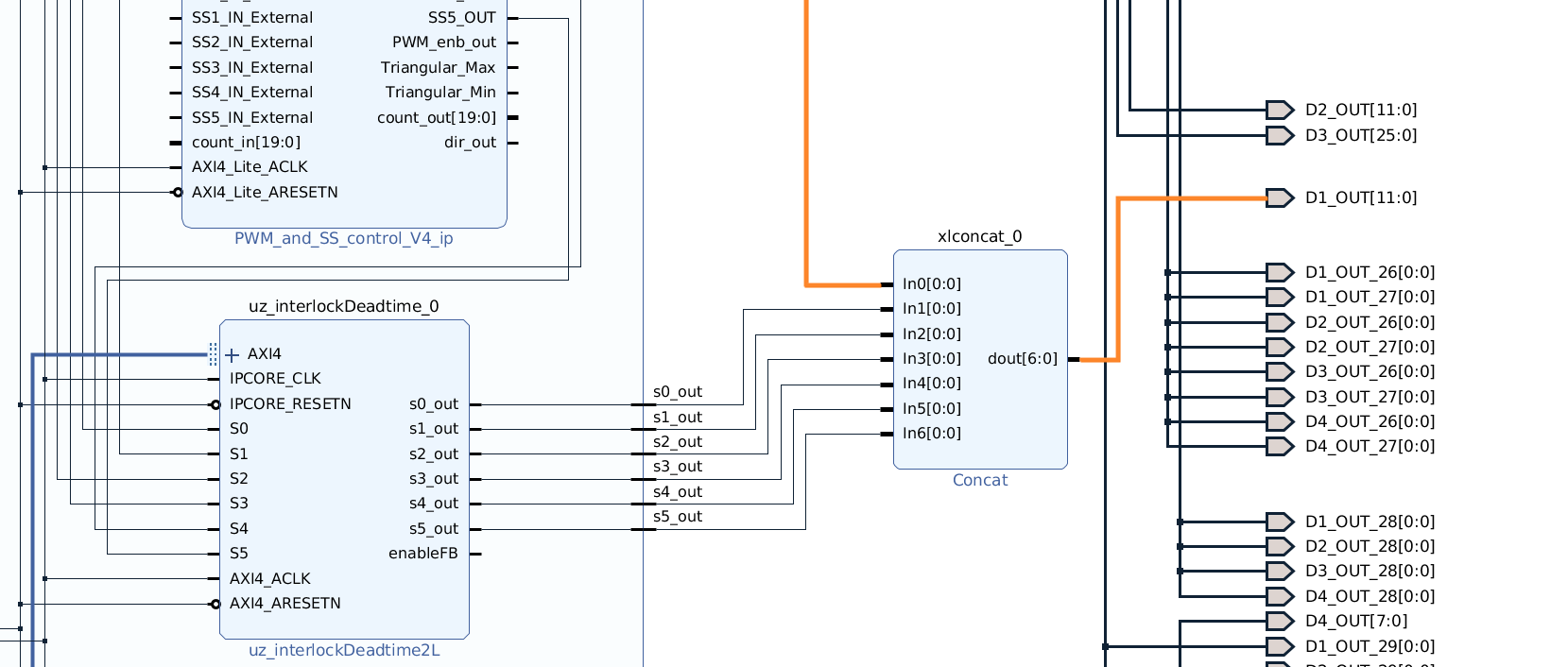1568x667 pixels.
Task: Click the D1_OUT_28[0:0] output port icon
Action: 1279,522
